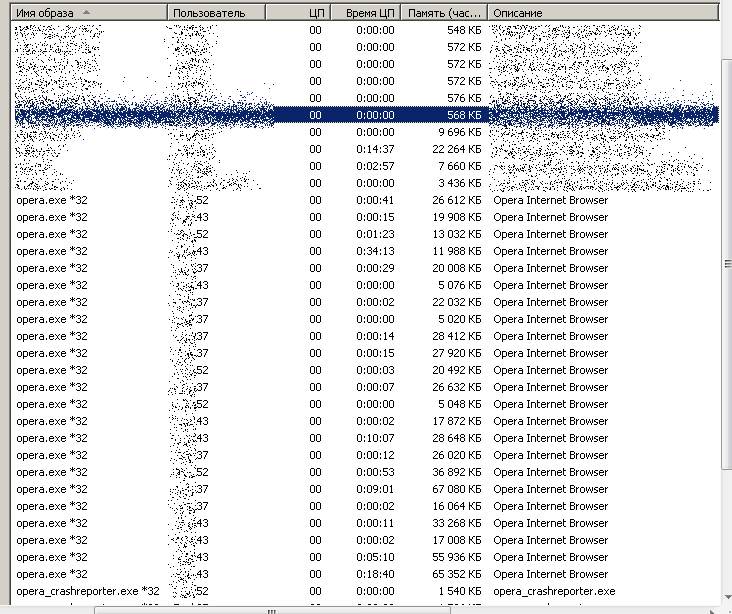Click the horizontal scrollbar thumb at bottom

(x=272, y=611)
